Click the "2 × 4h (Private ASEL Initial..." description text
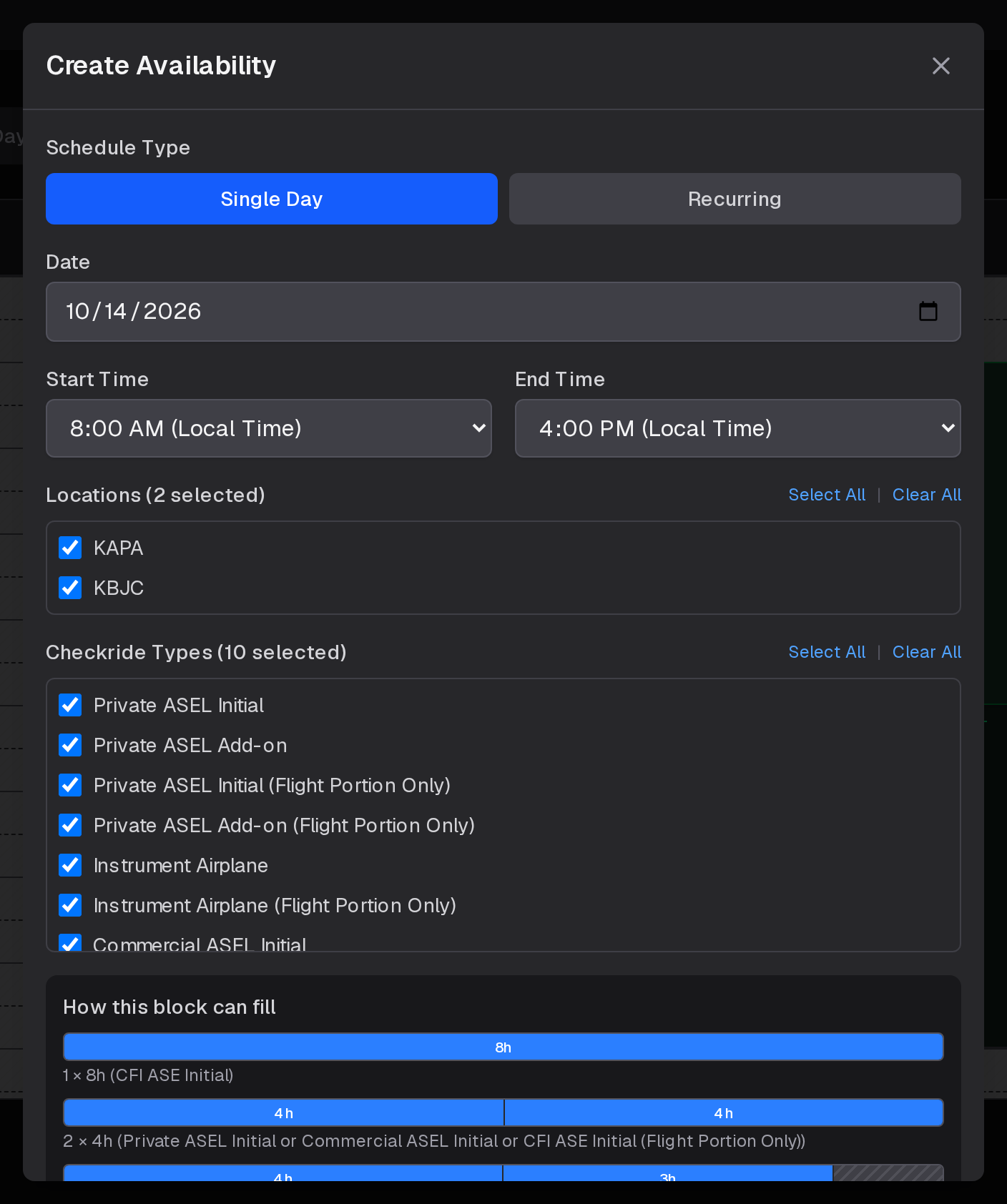Screen dimensions: 1007x1204 click(x=434, y=1141)
